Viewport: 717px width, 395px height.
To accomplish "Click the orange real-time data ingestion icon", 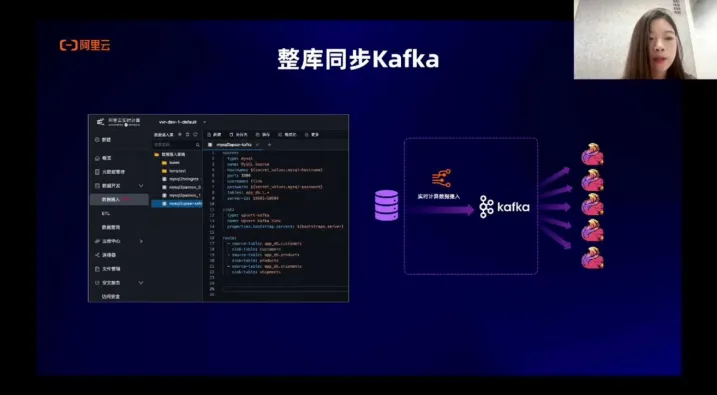I will (441, 178).
